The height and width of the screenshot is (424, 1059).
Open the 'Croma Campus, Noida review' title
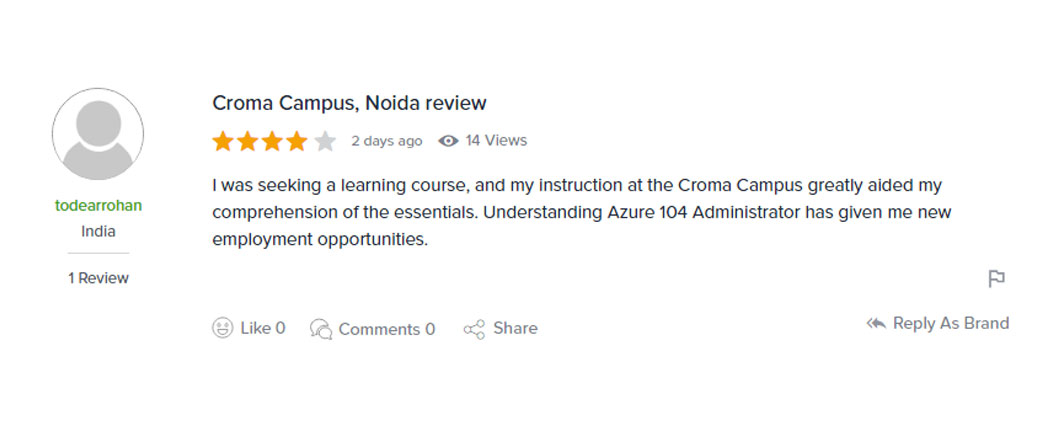(x=349, y=103)
